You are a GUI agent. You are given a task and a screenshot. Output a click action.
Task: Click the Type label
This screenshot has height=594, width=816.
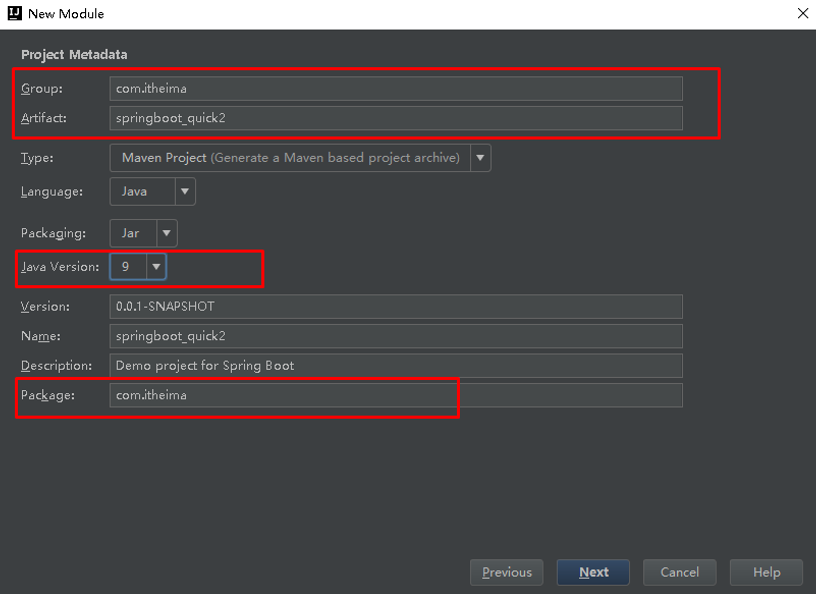click(37, 158)
